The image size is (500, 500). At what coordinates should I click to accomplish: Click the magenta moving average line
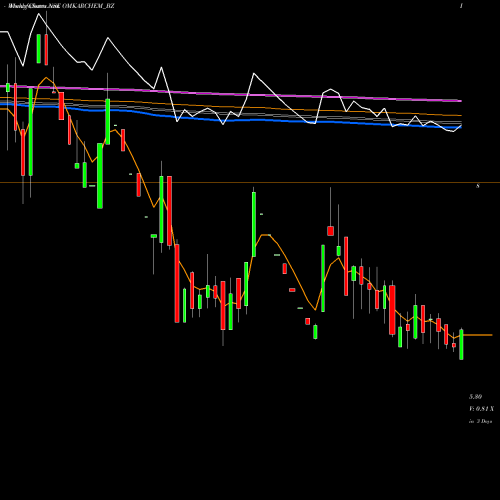[x=233, y=94]
